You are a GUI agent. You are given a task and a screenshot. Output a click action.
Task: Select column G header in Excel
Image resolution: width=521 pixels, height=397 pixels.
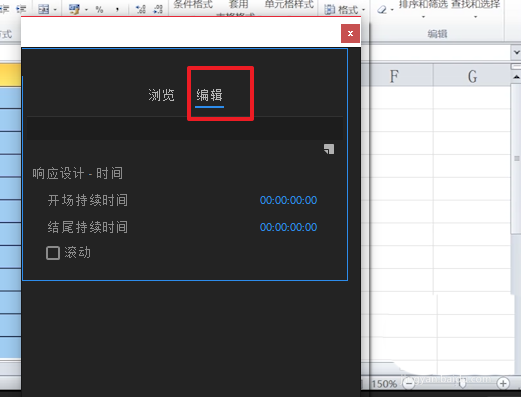[x=472, y=76]
